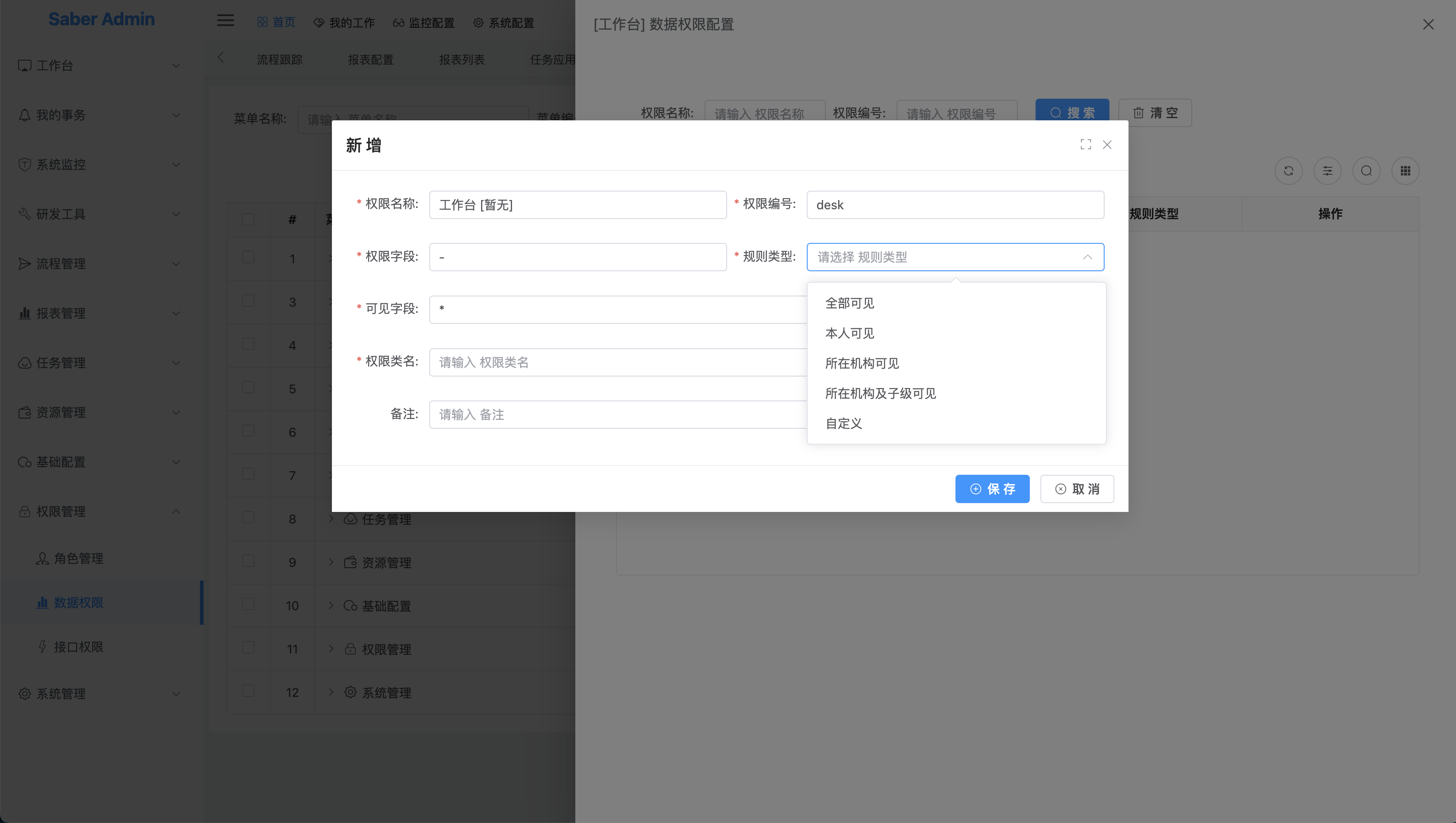The height and width of the screenshot is (823, 1456).
Task: Click the 系统管理 gear icon in table row 12
Action: click(351, 692)
